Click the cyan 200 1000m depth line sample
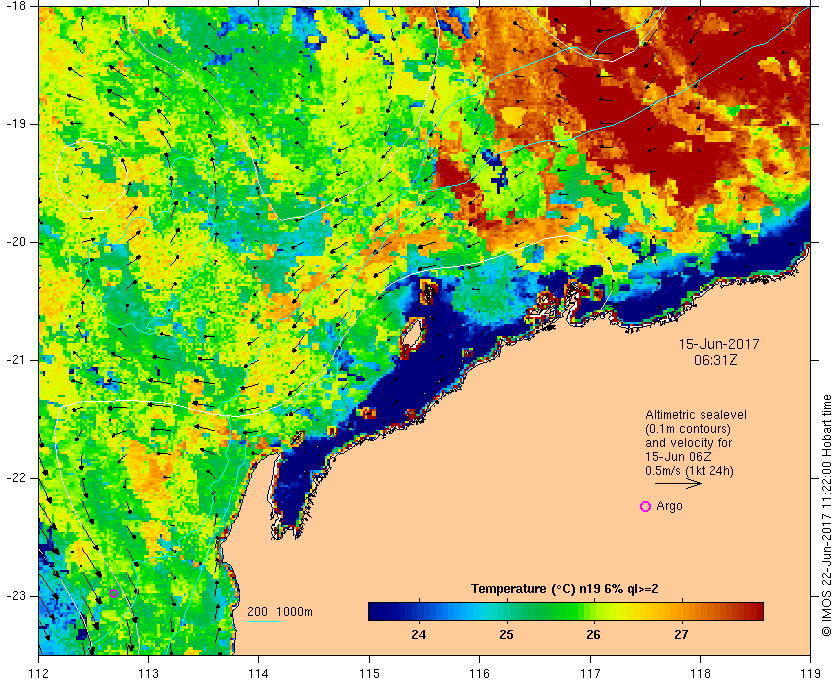The height and width of the screenshot is (680, 840). (264, 622)
